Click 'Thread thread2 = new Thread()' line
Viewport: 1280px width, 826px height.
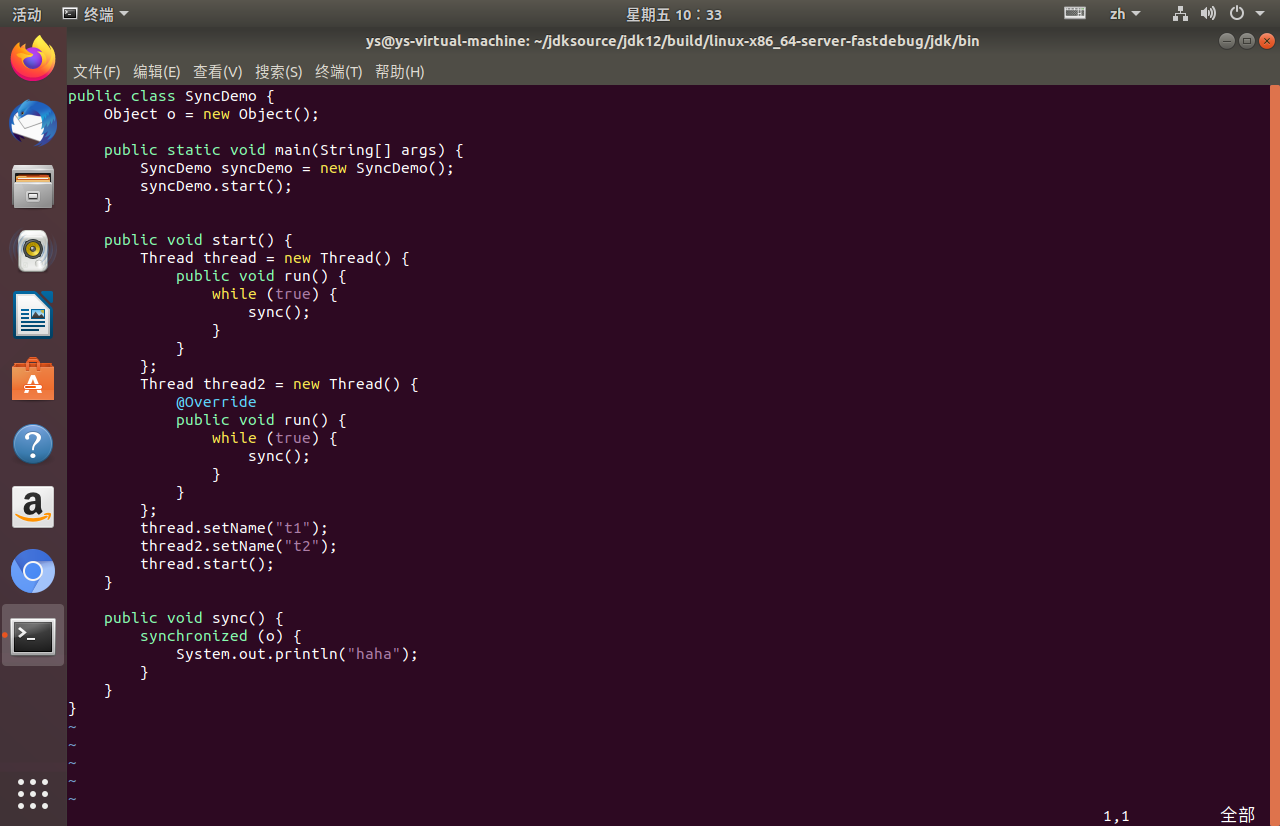pos(279,384)
